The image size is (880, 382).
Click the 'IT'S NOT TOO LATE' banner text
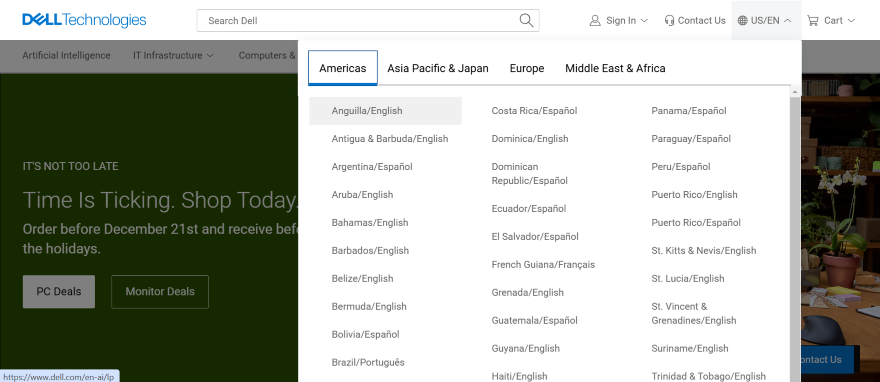click(x=70, y=166)
